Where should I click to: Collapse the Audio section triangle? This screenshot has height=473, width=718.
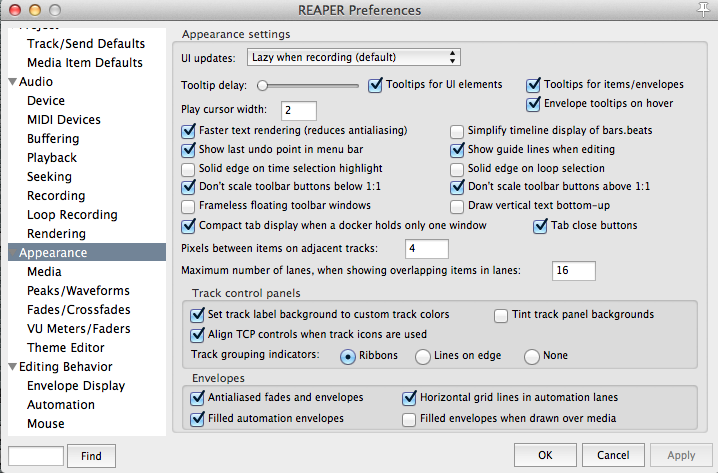click(13, 82)
